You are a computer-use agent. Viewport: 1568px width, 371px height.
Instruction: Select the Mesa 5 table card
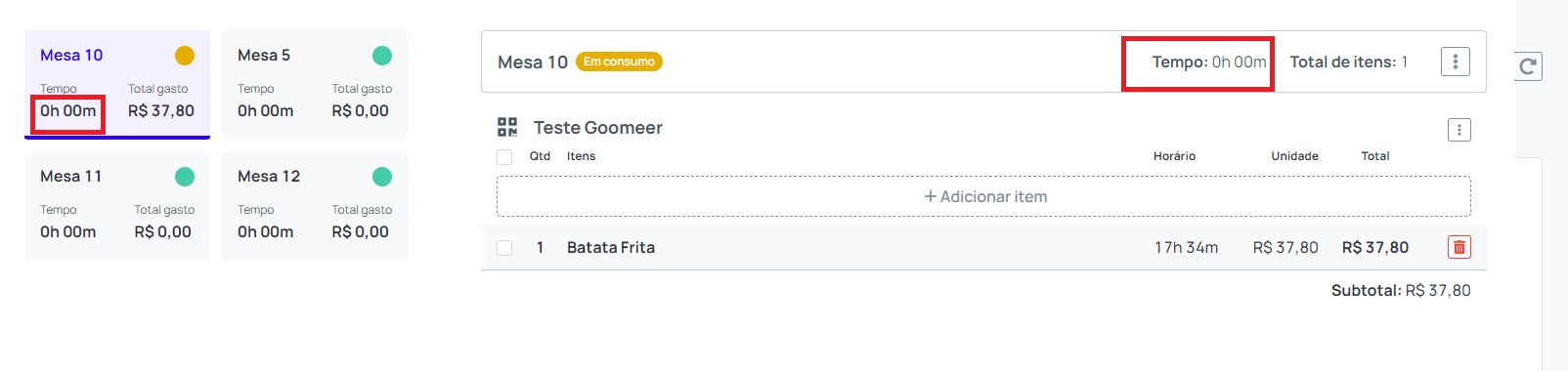(x=315, y=85)
